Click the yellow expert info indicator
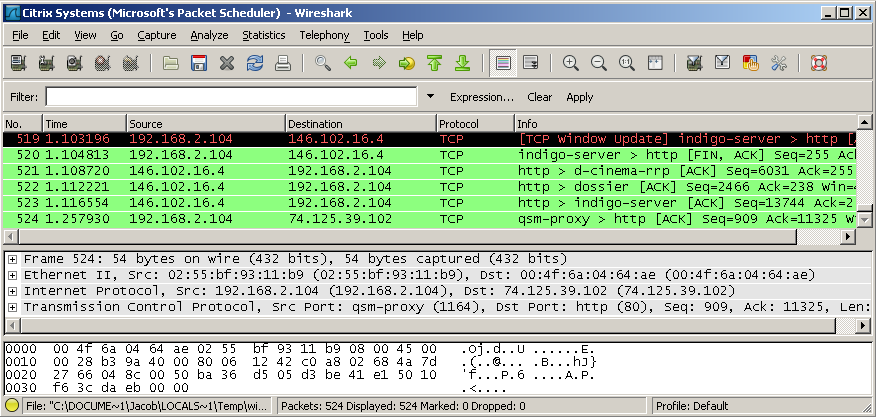The width and height of the screenshot is (876, 417). point(12,406)
